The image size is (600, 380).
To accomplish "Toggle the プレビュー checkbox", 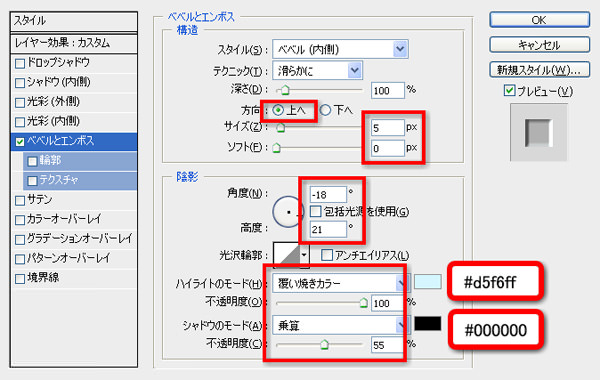I will [509, 91].
